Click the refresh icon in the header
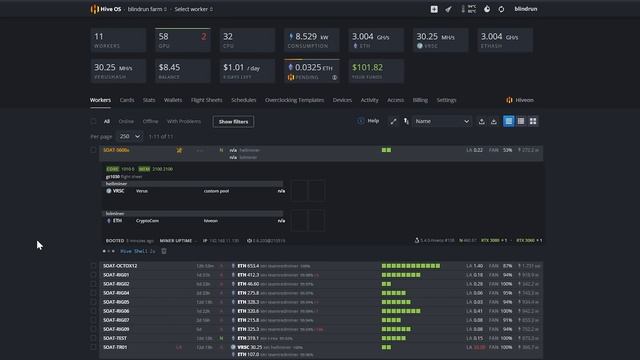Viewport: 640px width, 360px height. tap(501, 9)
